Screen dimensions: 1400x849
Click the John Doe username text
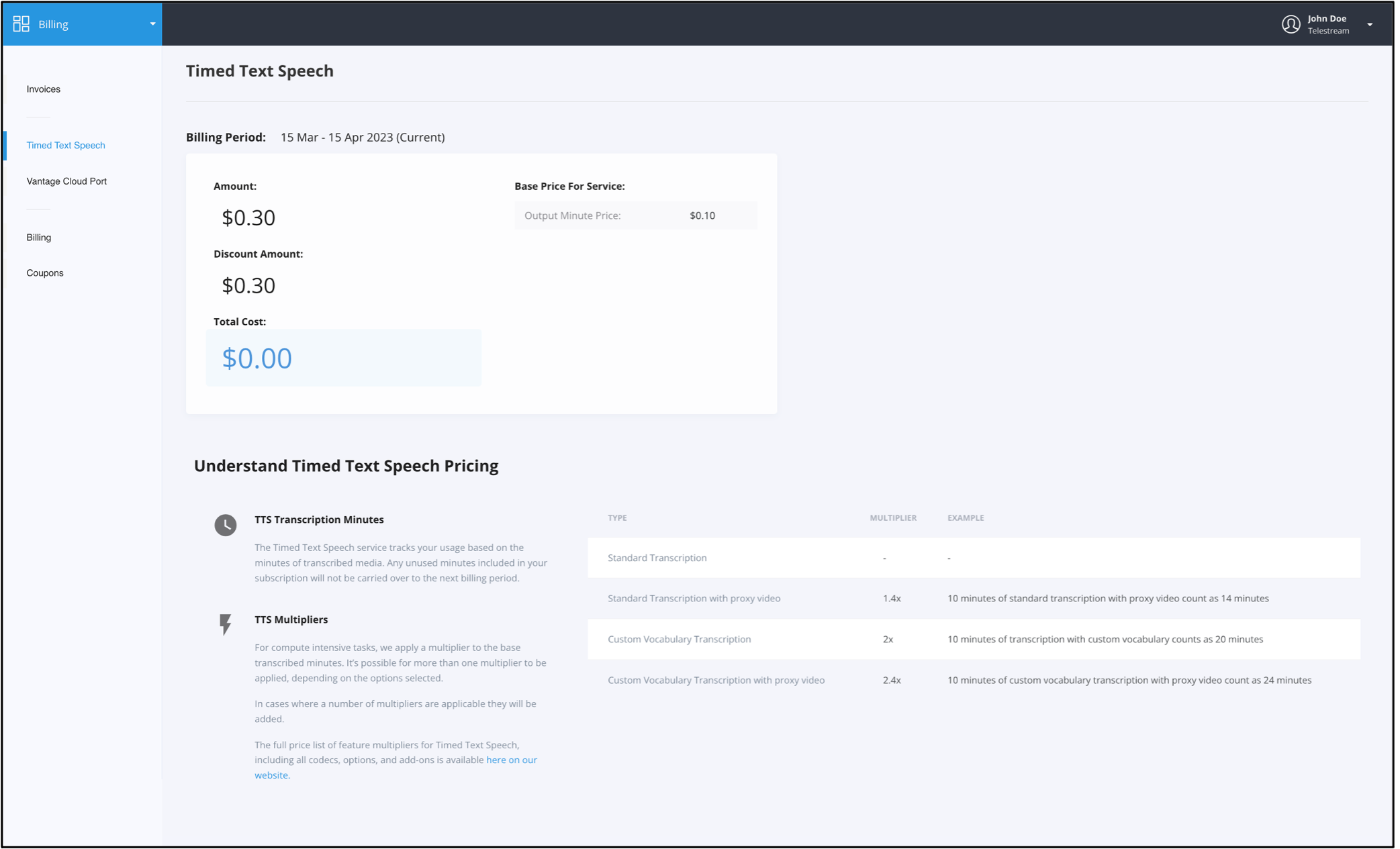coord(1327,19)
